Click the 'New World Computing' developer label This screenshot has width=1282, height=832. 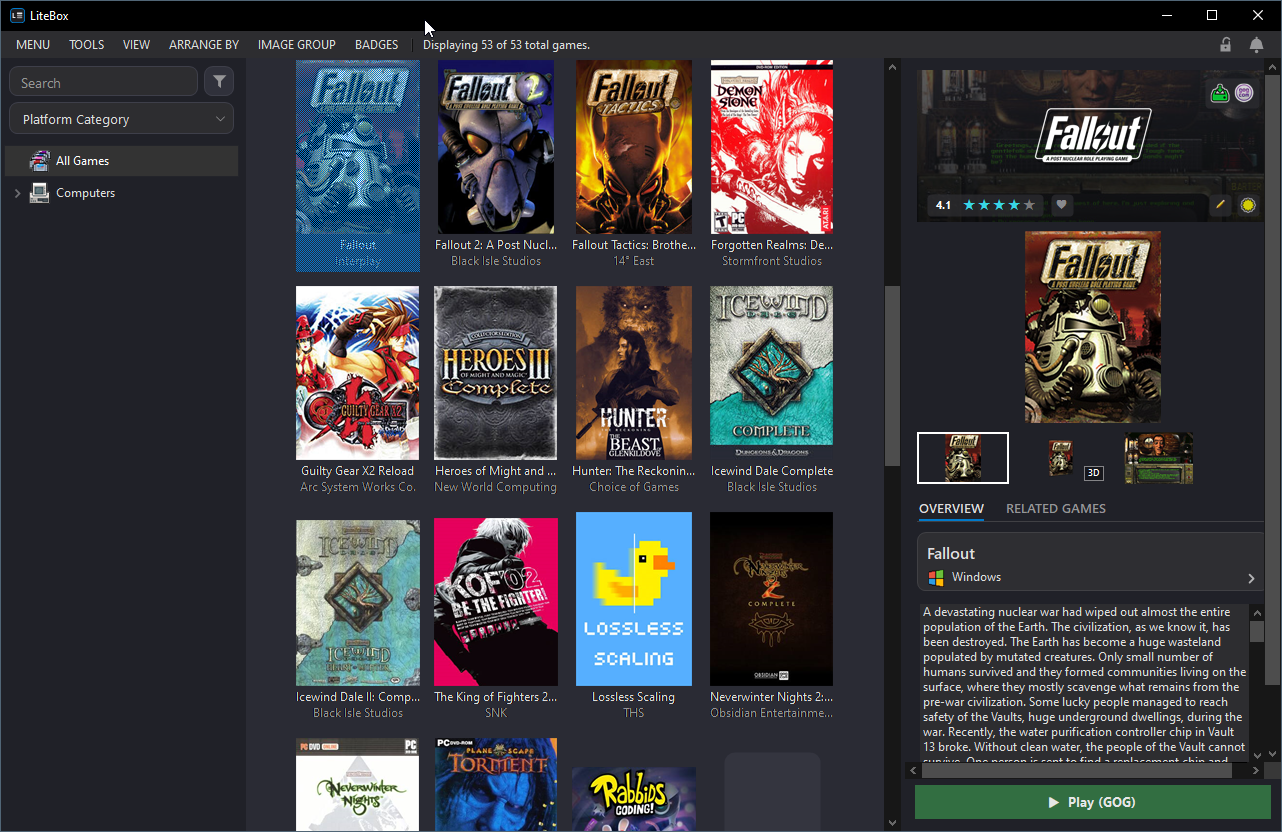point(496,487)
